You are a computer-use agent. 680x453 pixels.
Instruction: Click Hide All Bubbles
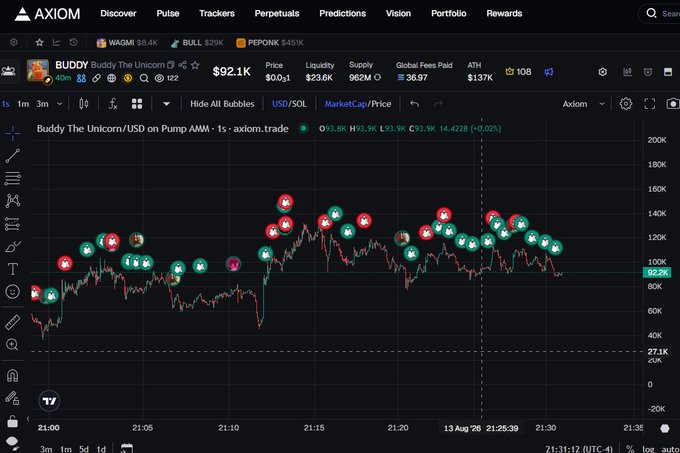222,104
